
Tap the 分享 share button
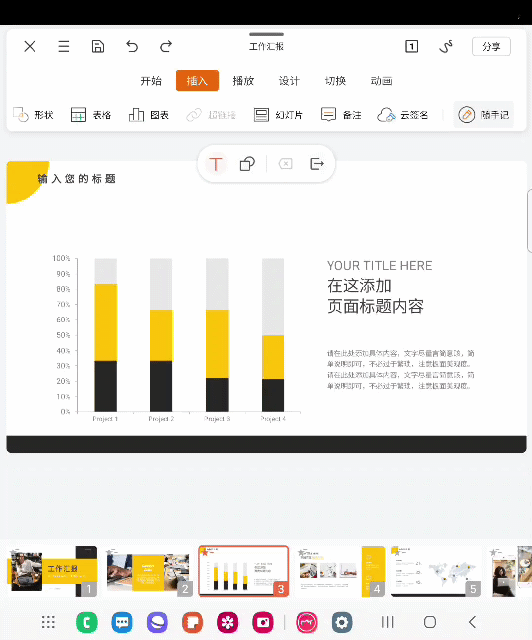[x=491, y=47]
